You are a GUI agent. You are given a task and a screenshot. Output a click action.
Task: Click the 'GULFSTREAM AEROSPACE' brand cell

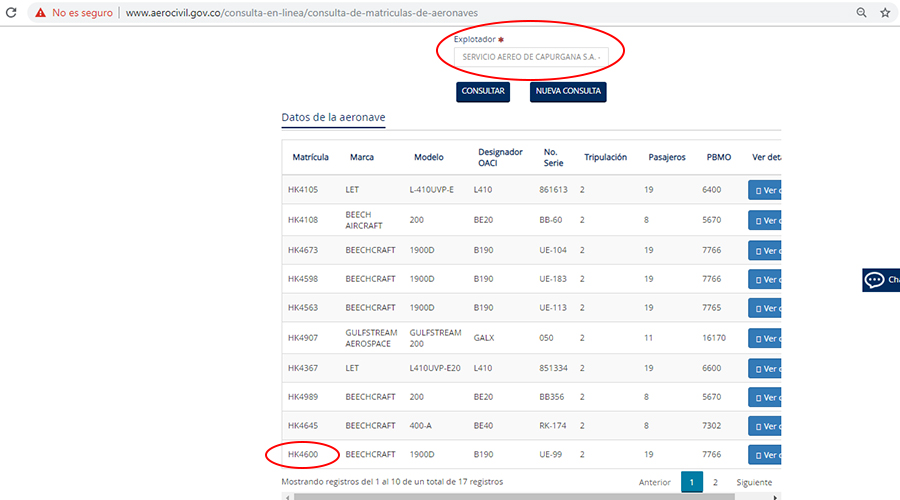pos(371,338)
